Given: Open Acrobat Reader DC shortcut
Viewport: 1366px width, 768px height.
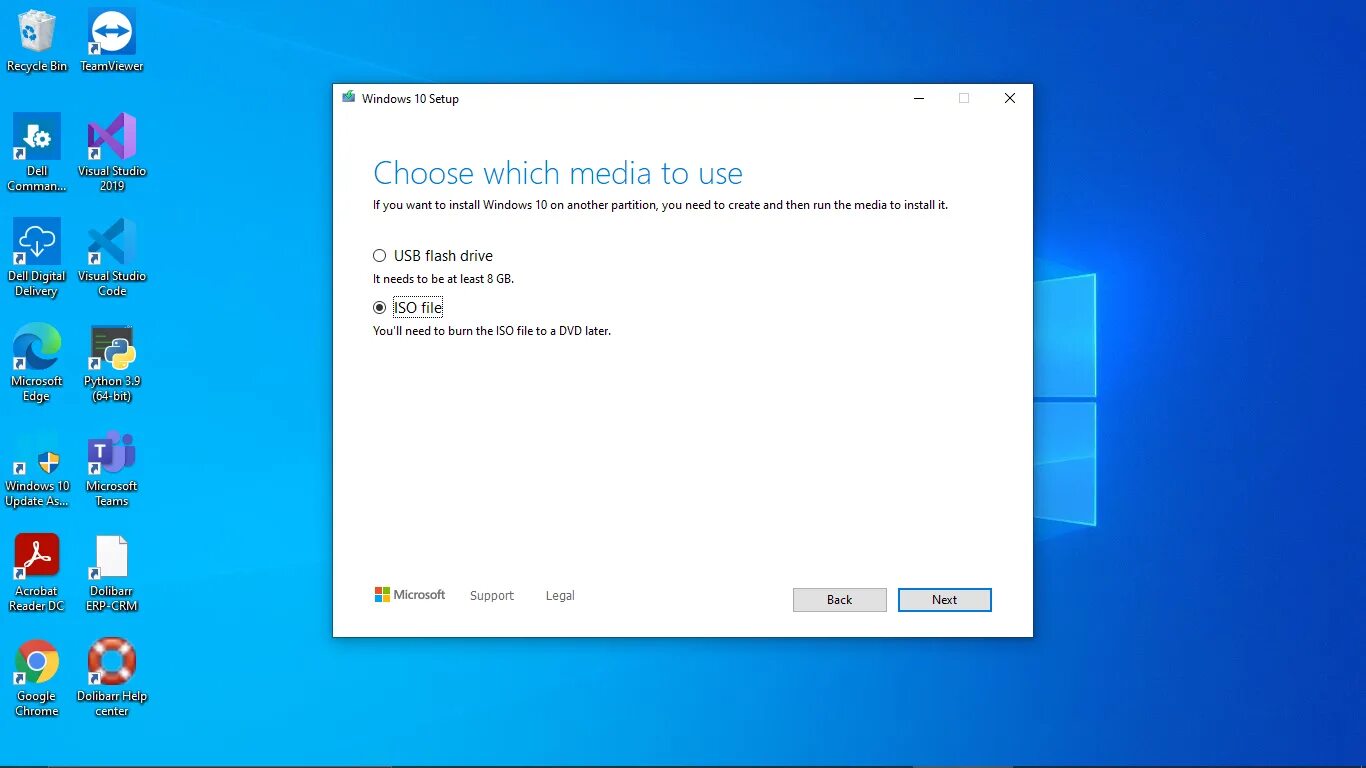Looking at the screenshot, I should pos(37,573).
